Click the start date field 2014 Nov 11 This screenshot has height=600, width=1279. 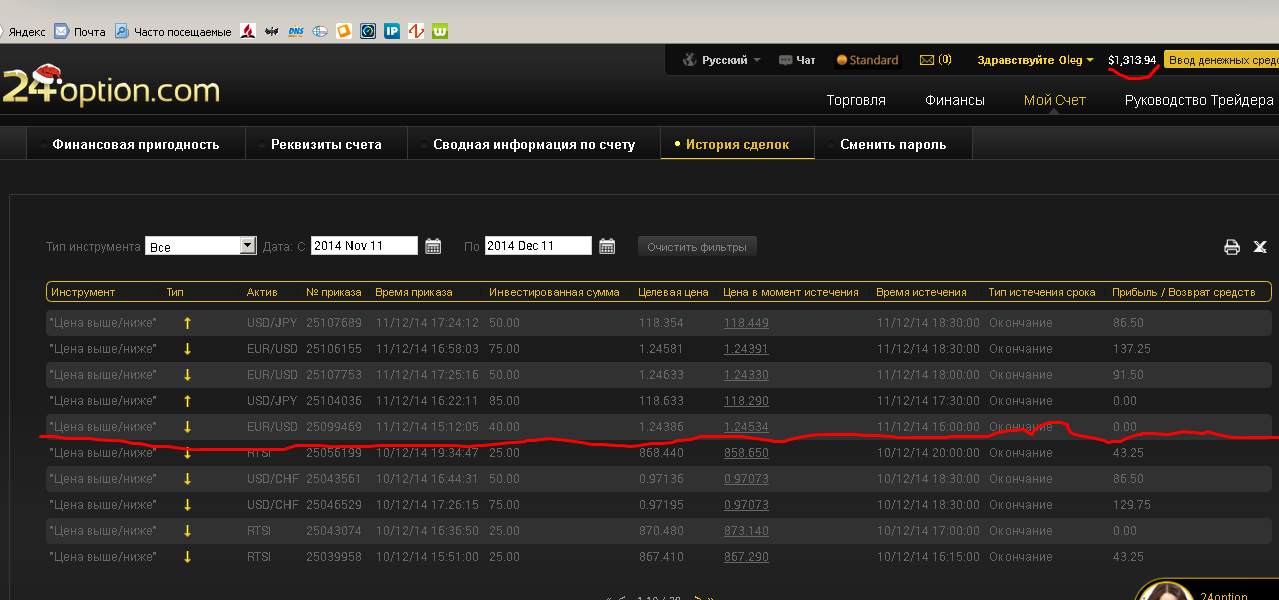pos(364,246)
